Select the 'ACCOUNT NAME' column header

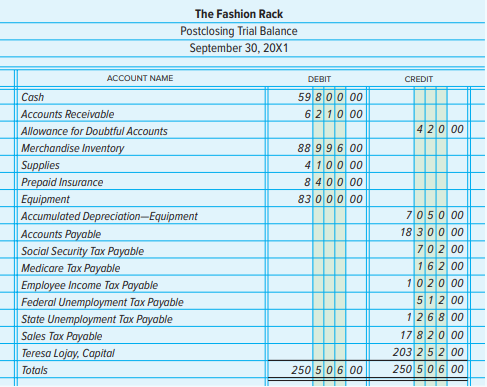[140, 78]
